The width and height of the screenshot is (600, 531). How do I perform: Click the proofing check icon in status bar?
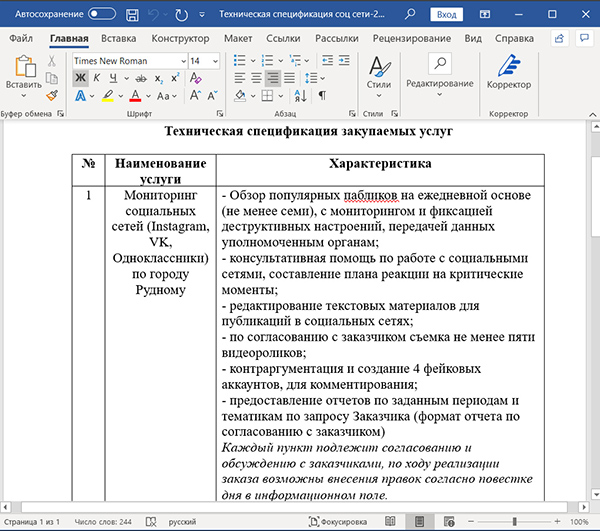151,522
